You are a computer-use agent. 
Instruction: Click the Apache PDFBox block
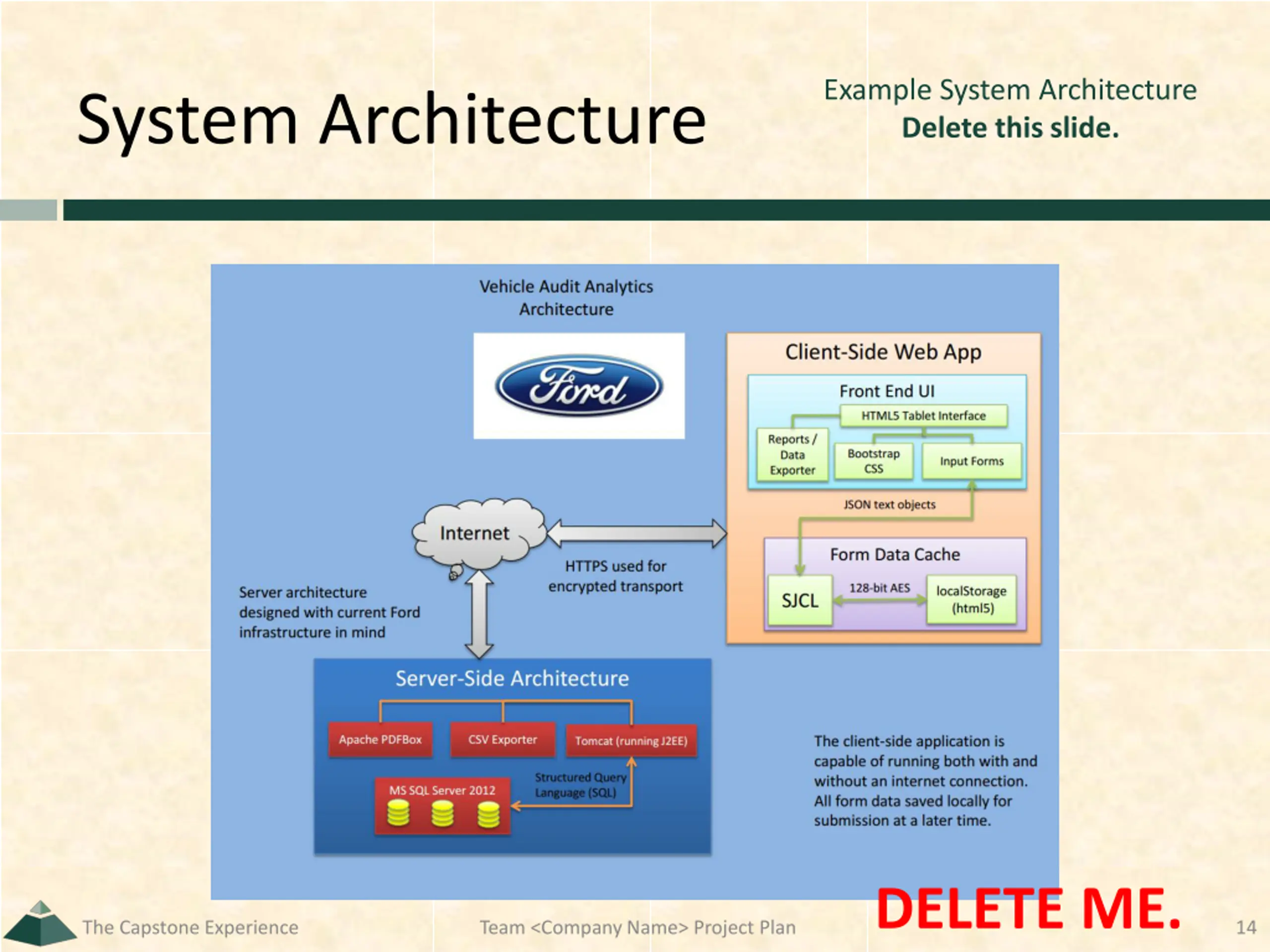point(380,740)
